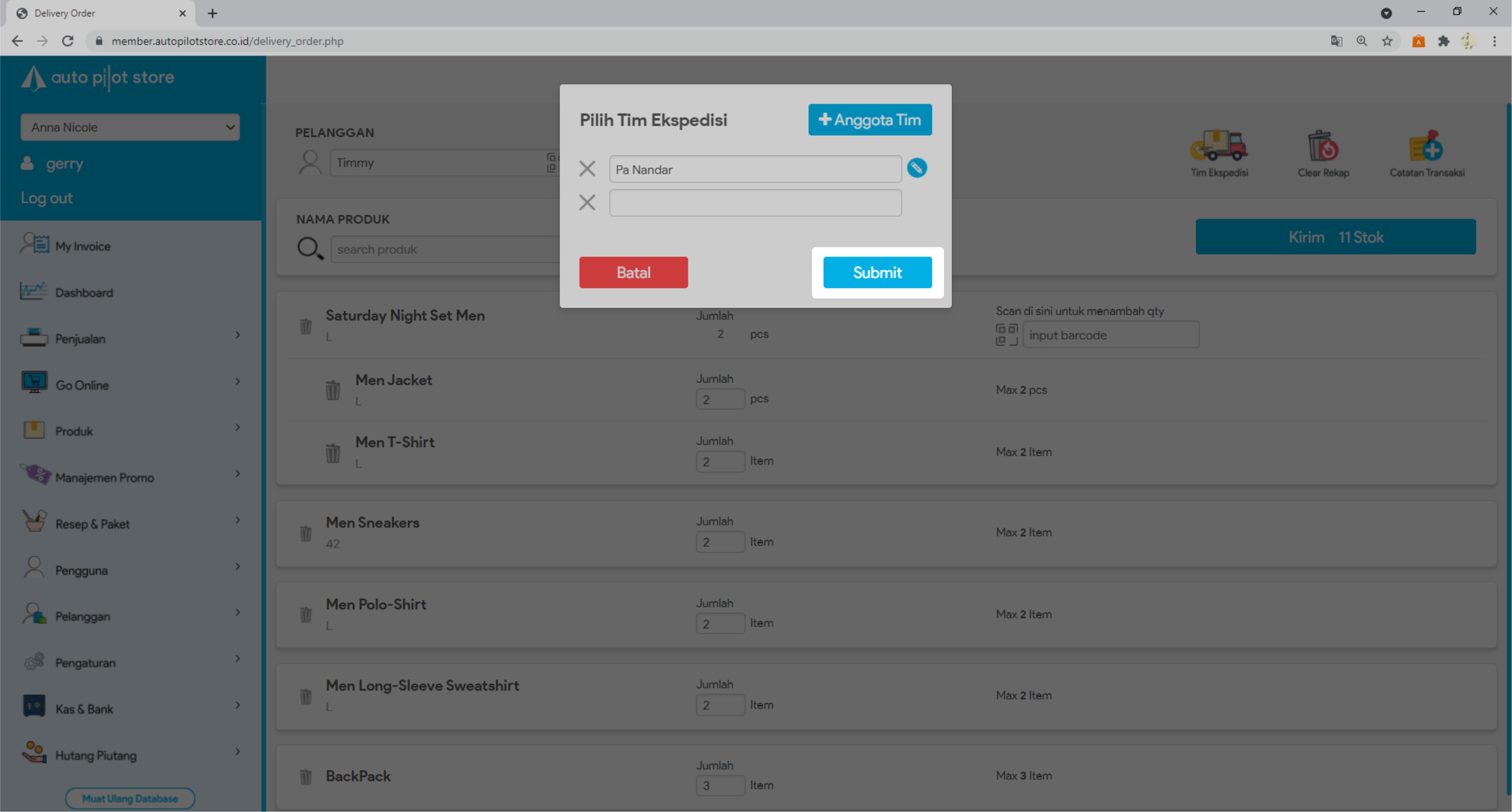Click the edit pencil icon beside Pa Nandar

coord(916,169)
